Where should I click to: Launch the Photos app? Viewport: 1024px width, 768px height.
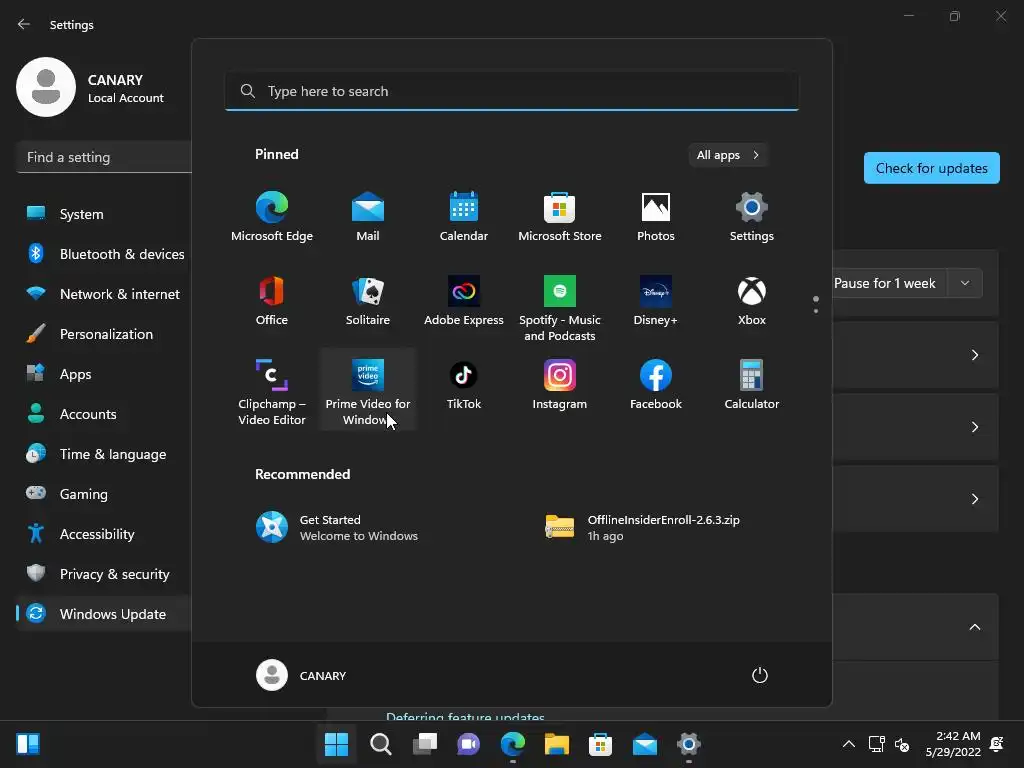[656, 217]
